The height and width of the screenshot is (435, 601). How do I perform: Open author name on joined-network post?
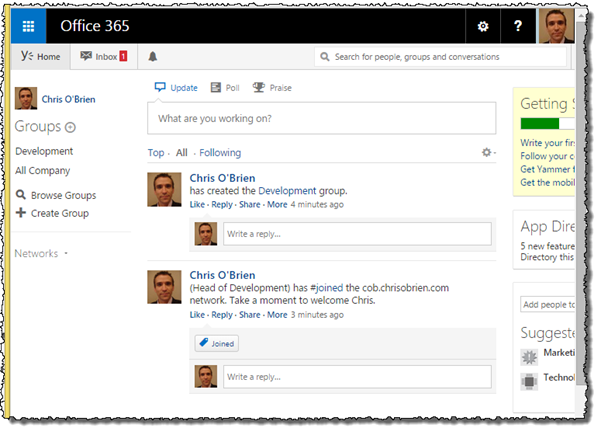click(x=222, y=275)
